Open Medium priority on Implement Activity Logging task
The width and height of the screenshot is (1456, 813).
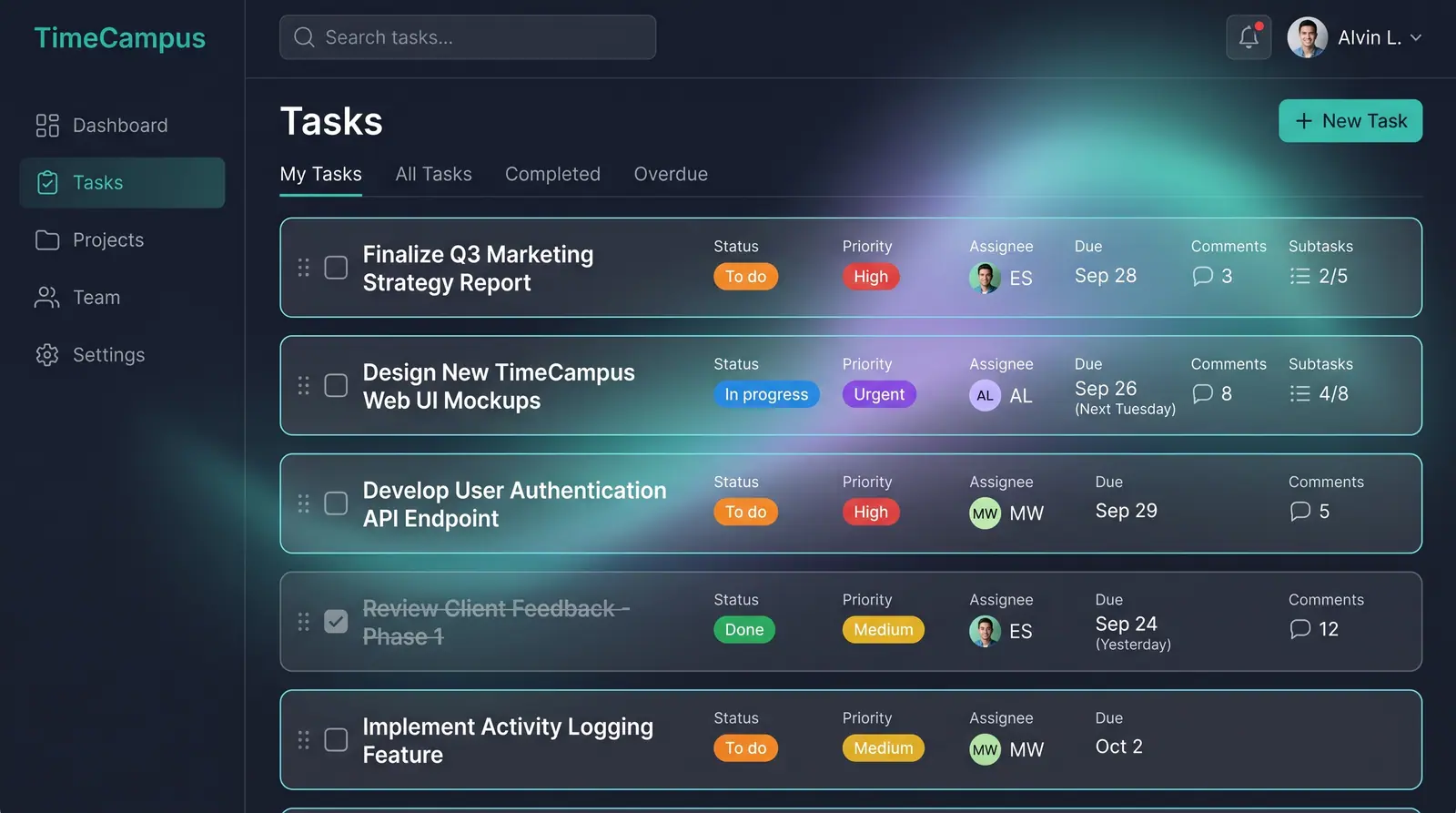(x=884, y=748)
